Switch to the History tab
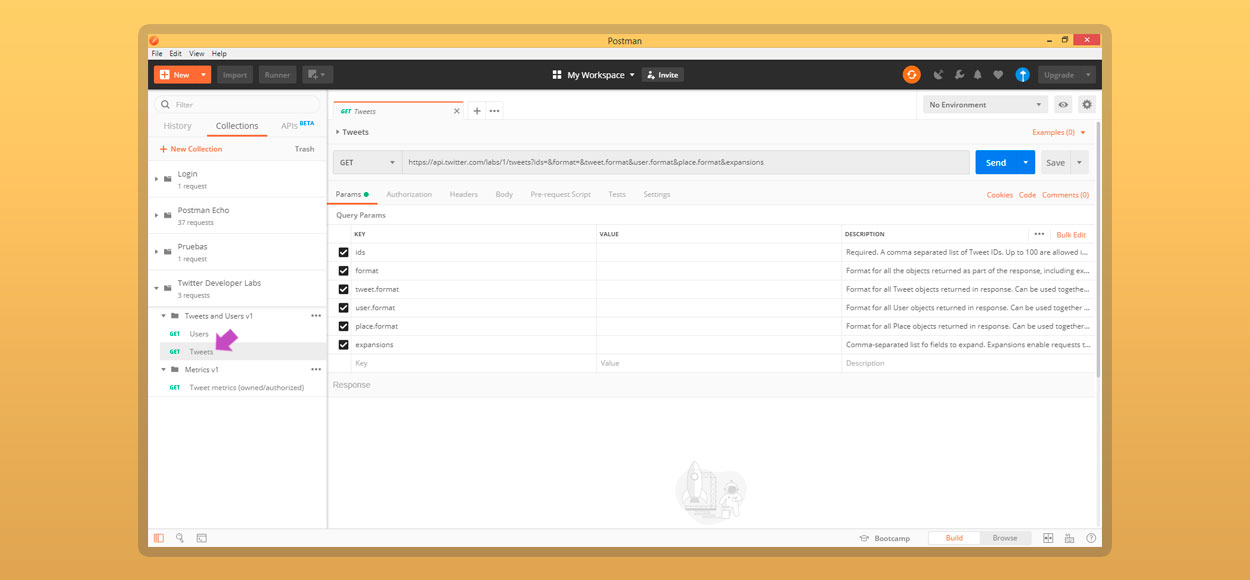 pyautogui.click(x=177, y=126)
